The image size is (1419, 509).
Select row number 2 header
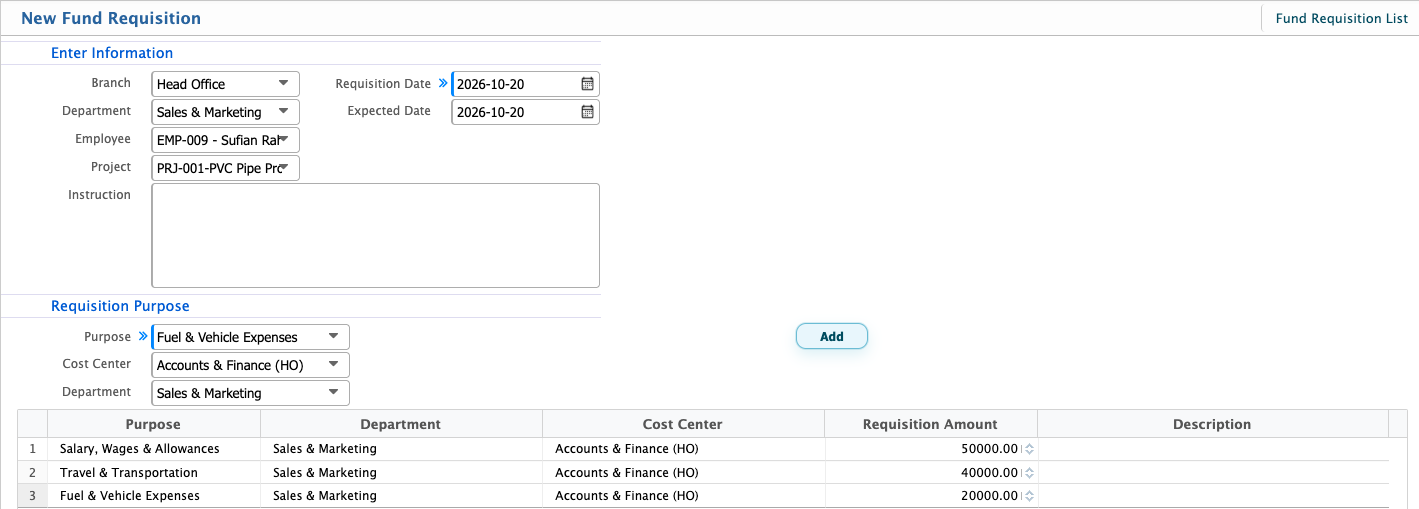pos(32,472)
